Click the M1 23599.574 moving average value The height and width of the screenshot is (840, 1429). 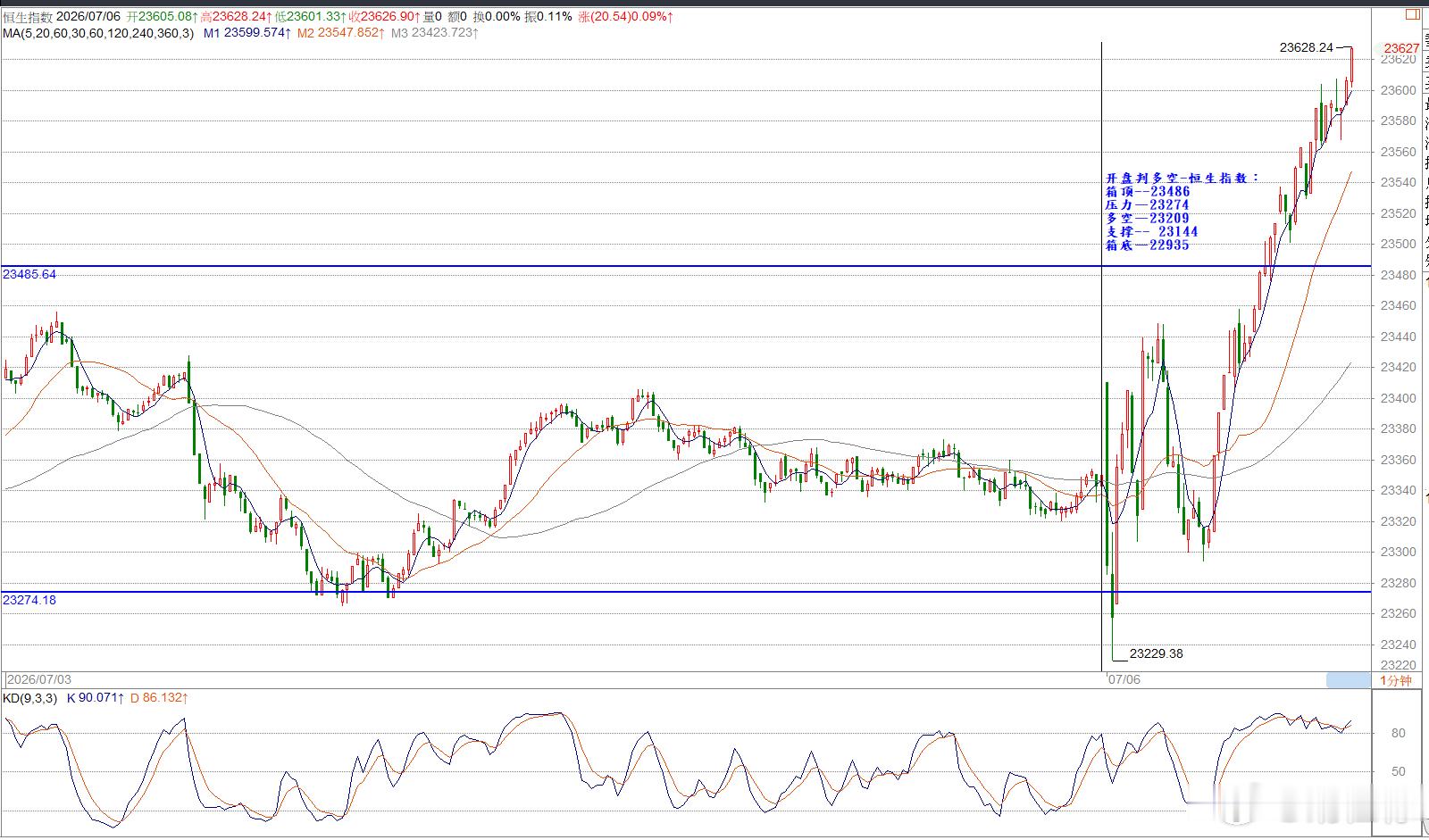coord(247,33)
